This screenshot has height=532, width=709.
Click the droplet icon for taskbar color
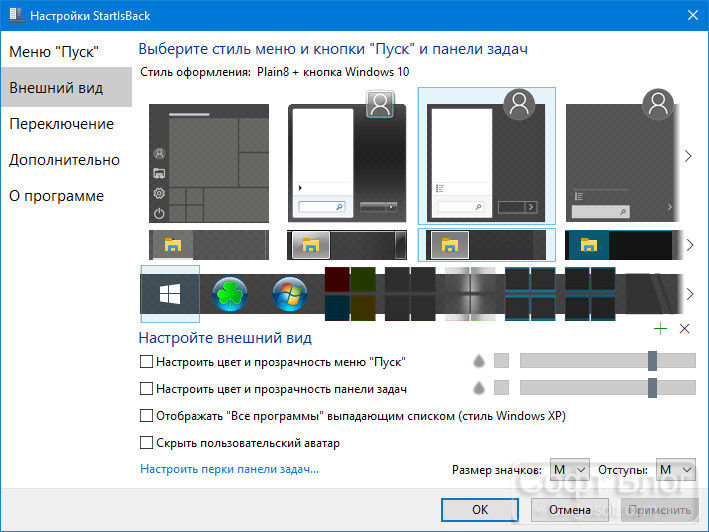(479, 388)
